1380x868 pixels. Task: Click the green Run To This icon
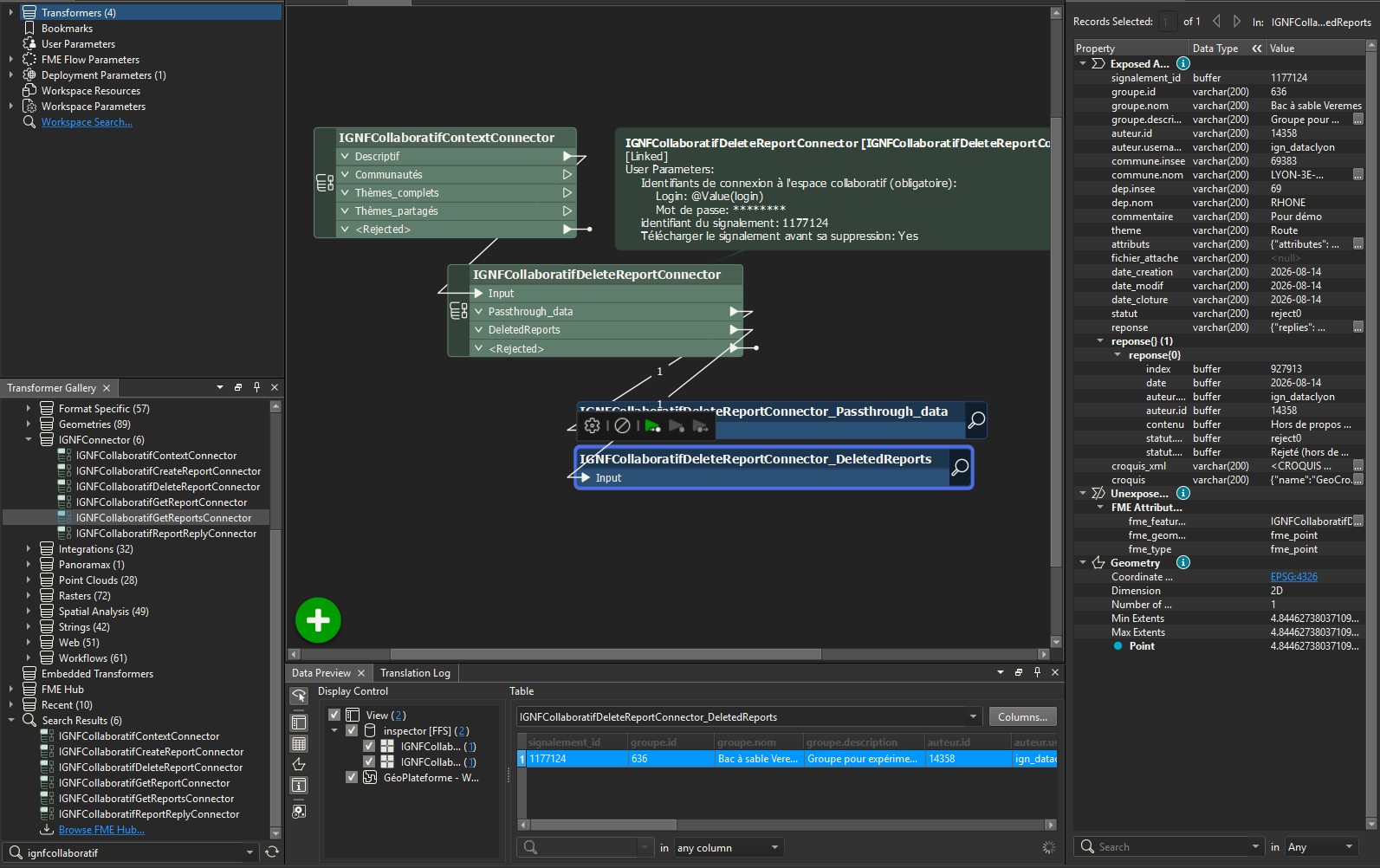[652, 425]
